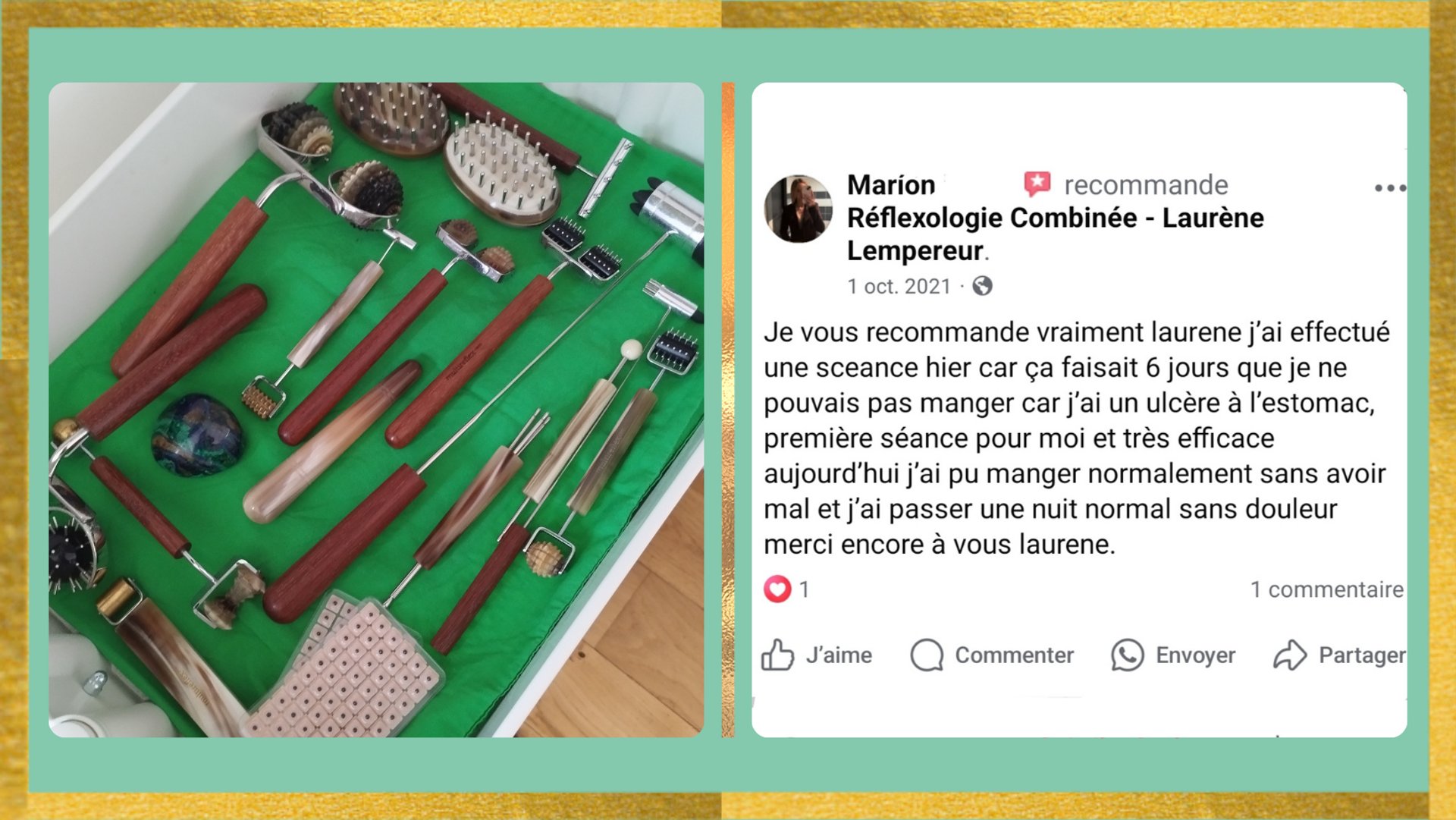Click the WhatsApp Envoyer icon

pos(1127,655)
